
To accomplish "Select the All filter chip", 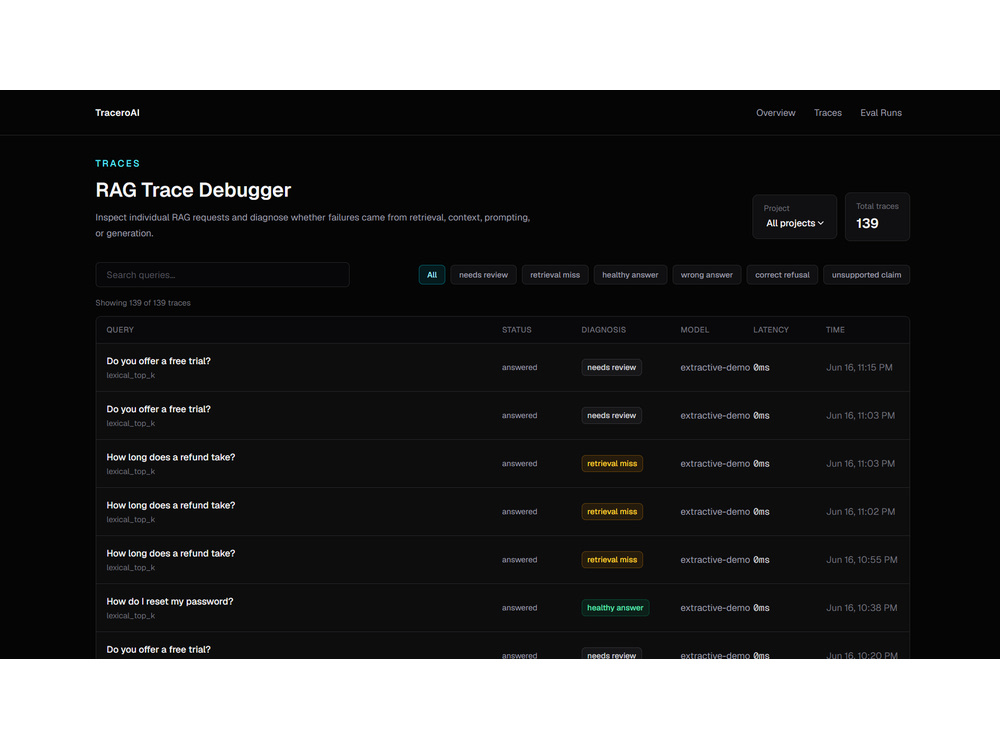I will [x=432, y=275].
